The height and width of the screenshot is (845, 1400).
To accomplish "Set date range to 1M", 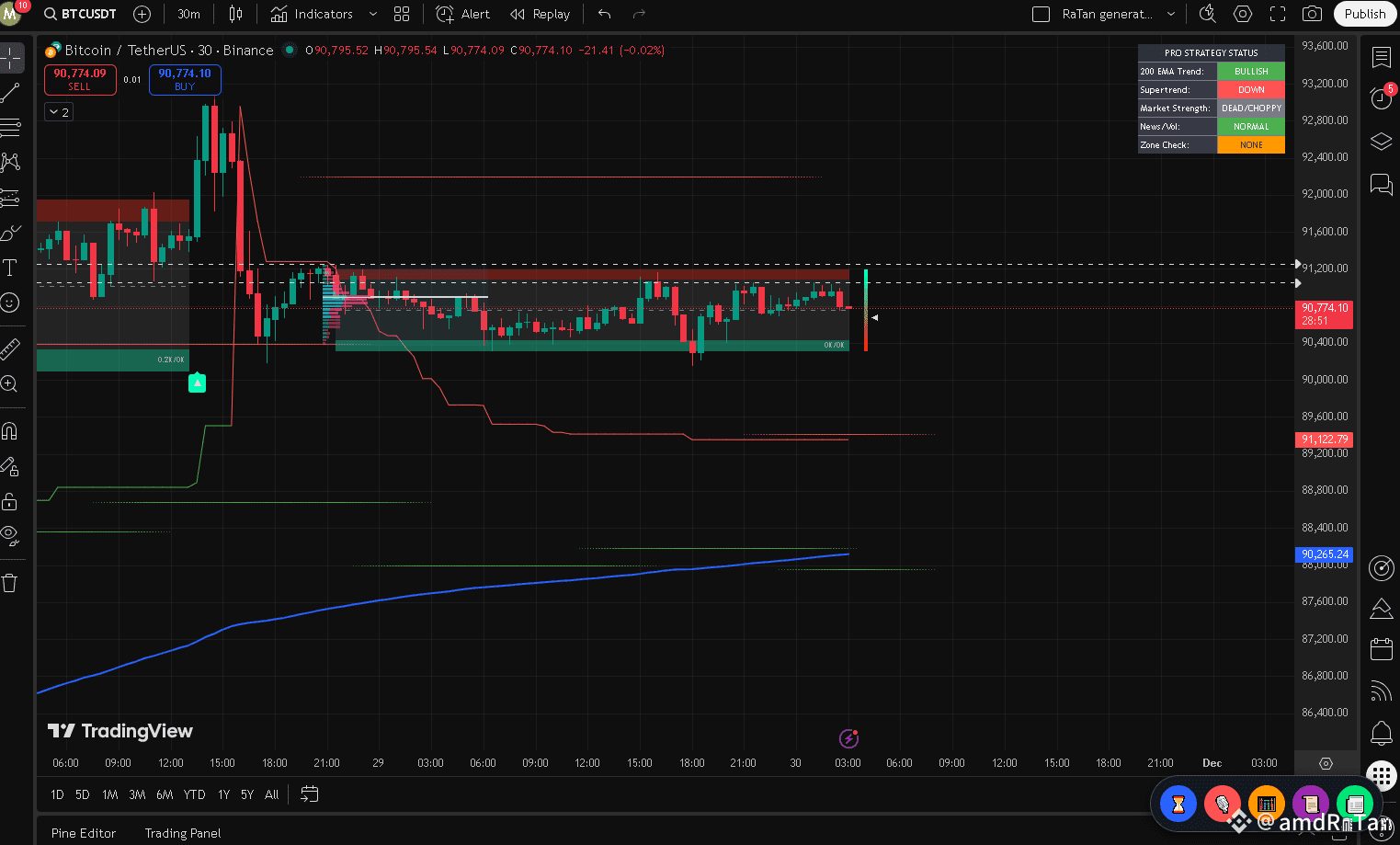I will [110, 794].
